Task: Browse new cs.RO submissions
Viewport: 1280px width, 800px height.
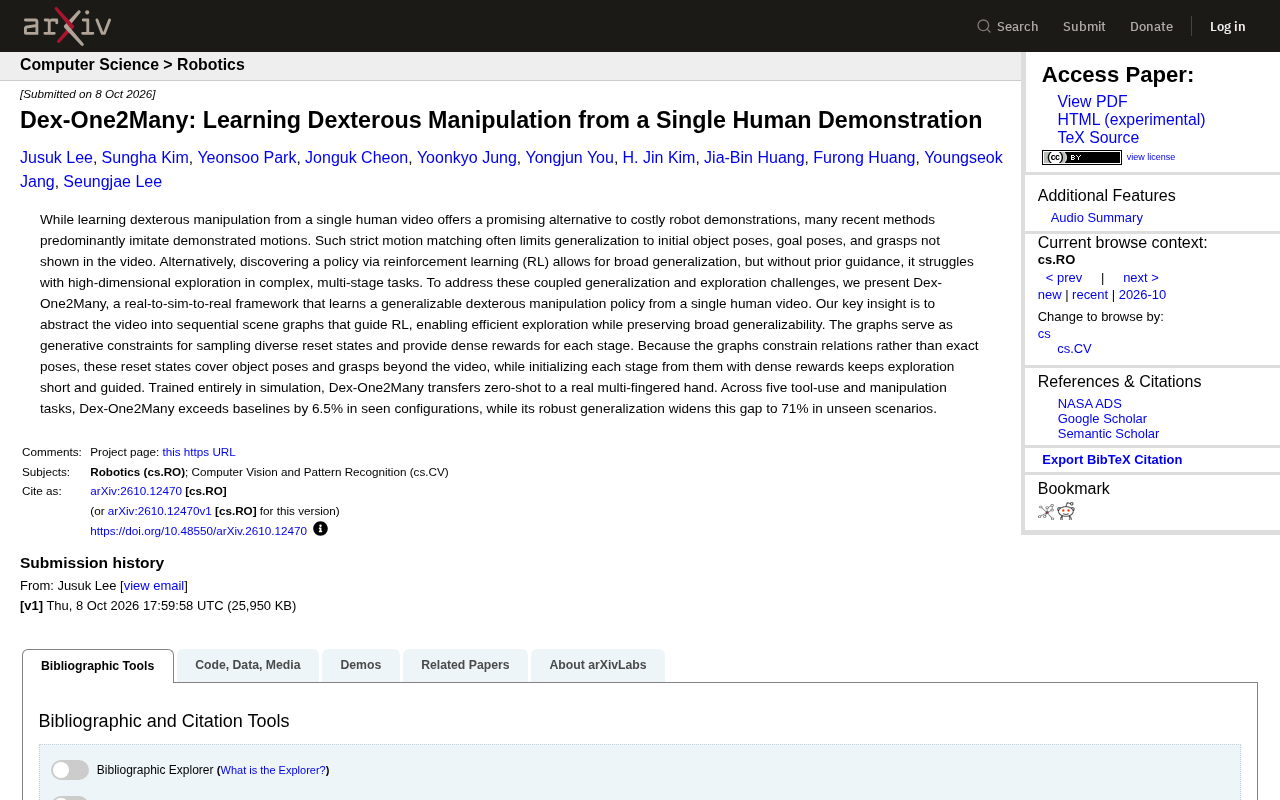Action: 1050,295
